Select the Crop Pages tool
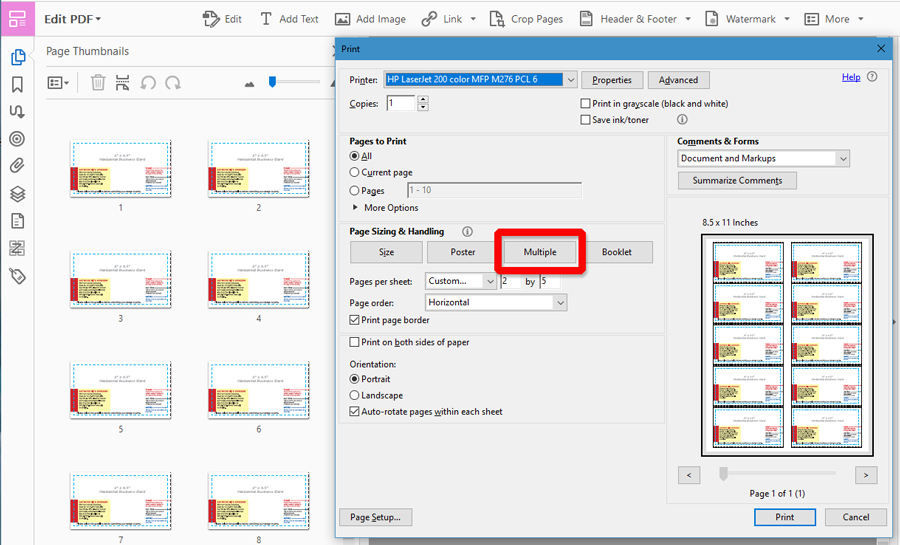The width and height of the screenshot is (900, 545). click(x=526, y=19)
